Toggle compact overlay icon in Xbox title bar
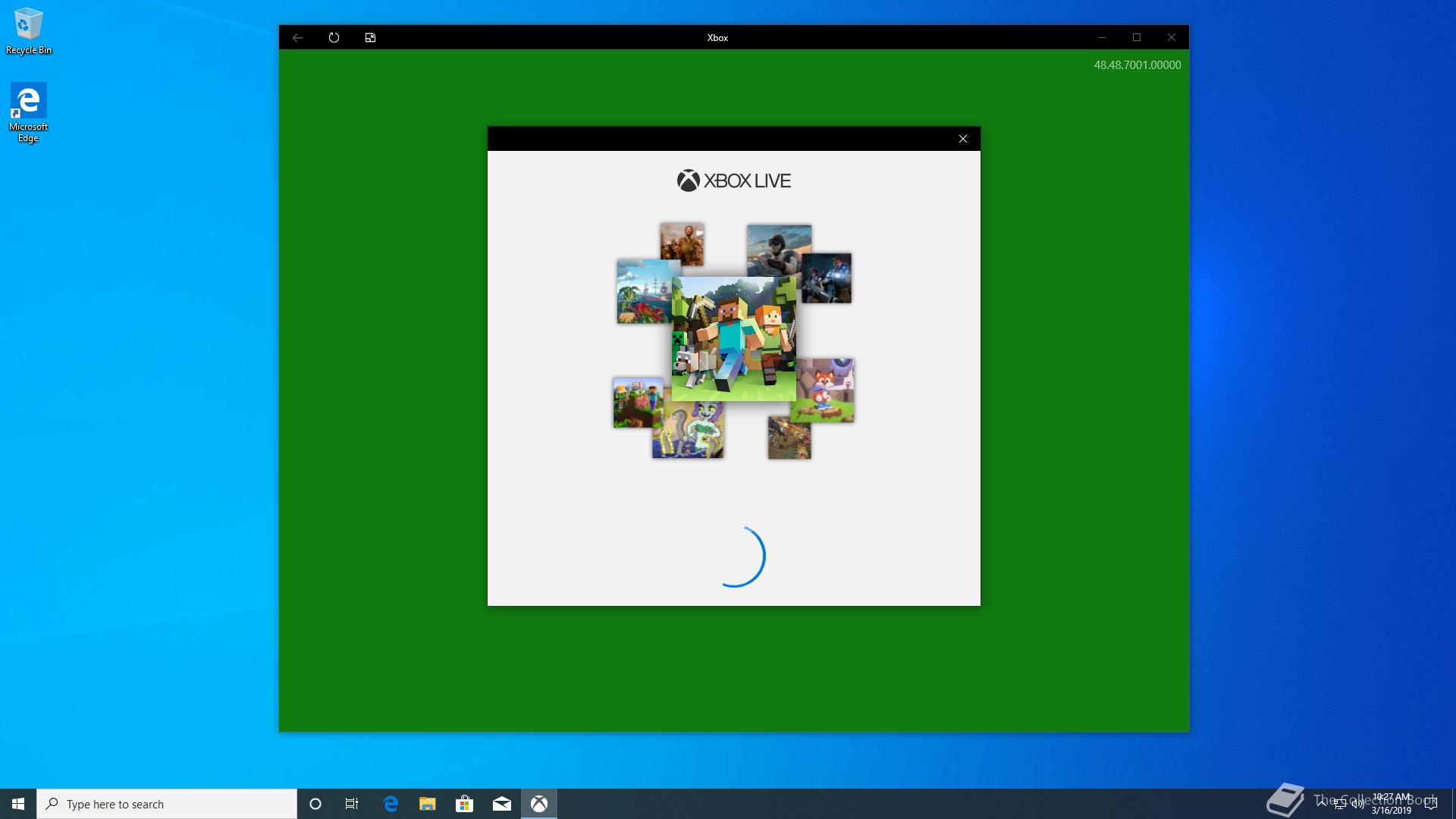The image size is (1456, 819). (370, 37)
